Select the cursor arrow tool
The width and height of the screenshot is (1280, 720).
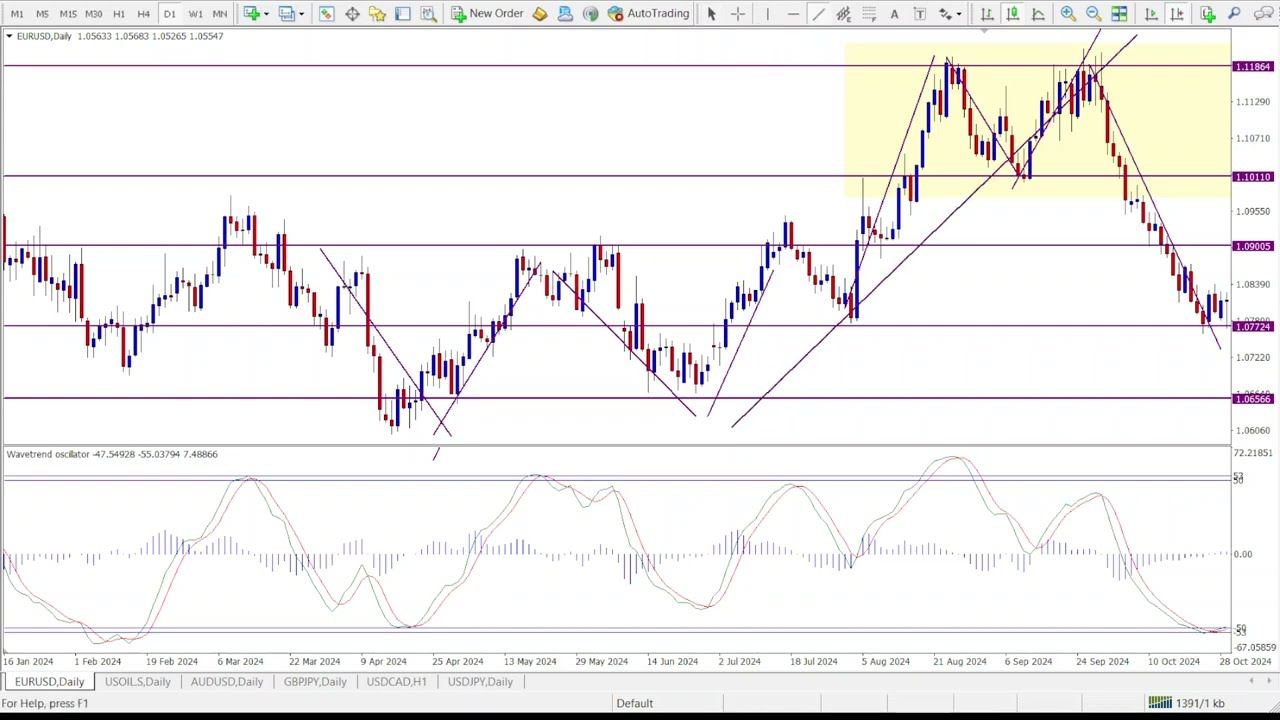click(711, 13)
